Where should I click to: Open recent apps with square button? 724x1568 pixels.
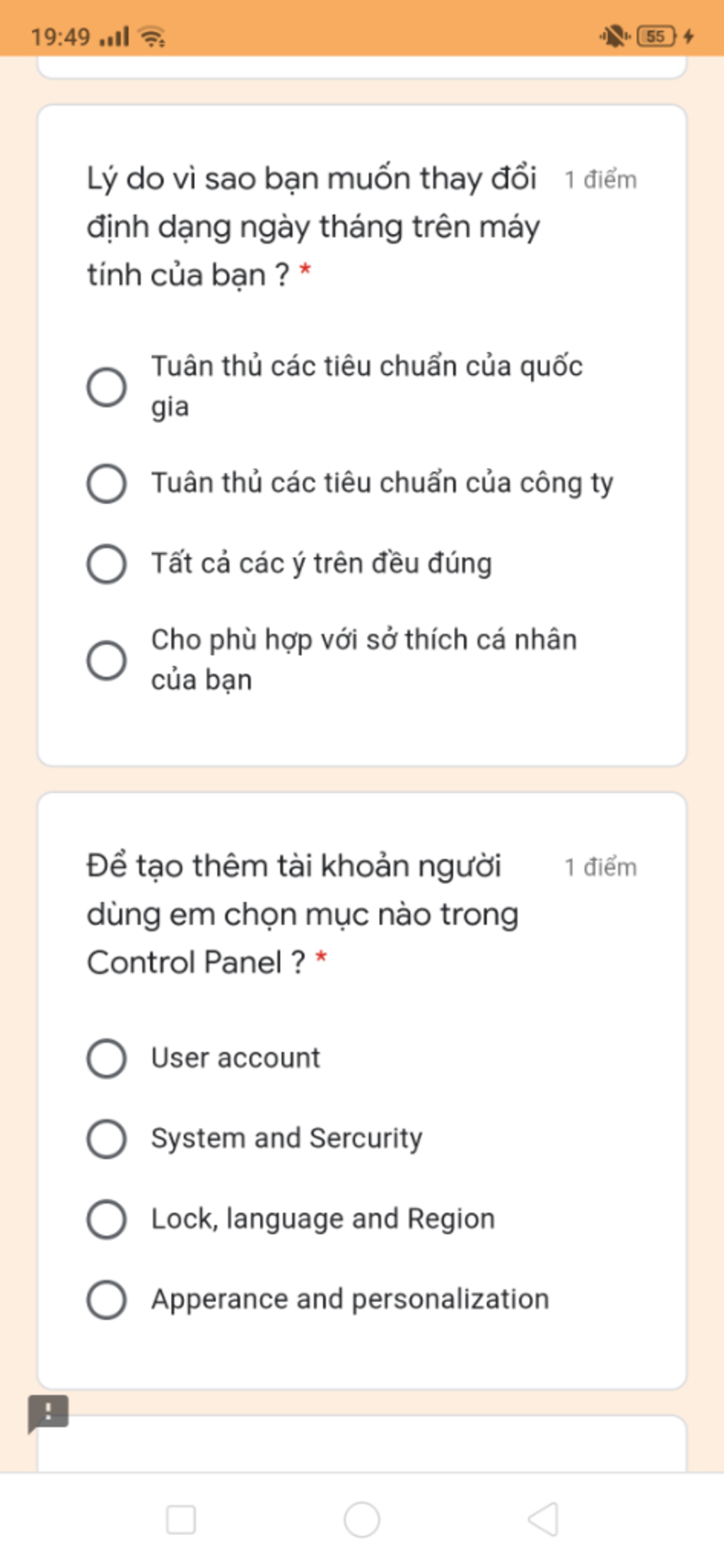coord(181,1519)
